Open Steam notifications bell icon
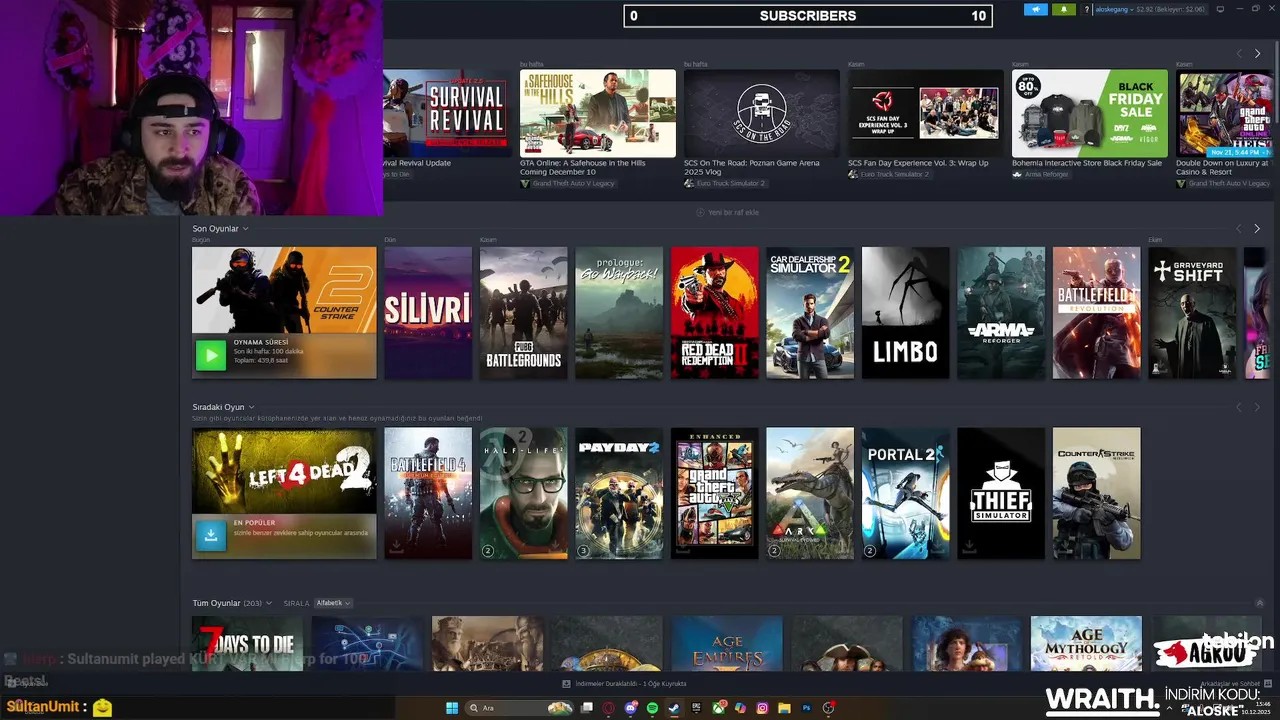The width and height of the screenshot is (1280, 720). point(1064,9)
